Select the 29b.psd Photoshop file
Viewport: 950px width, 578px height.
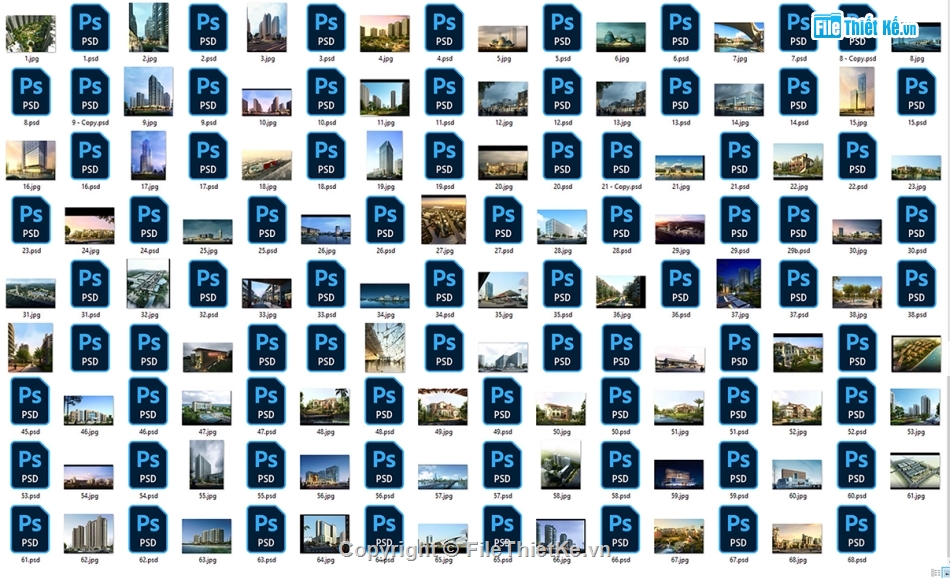[799, 220]
